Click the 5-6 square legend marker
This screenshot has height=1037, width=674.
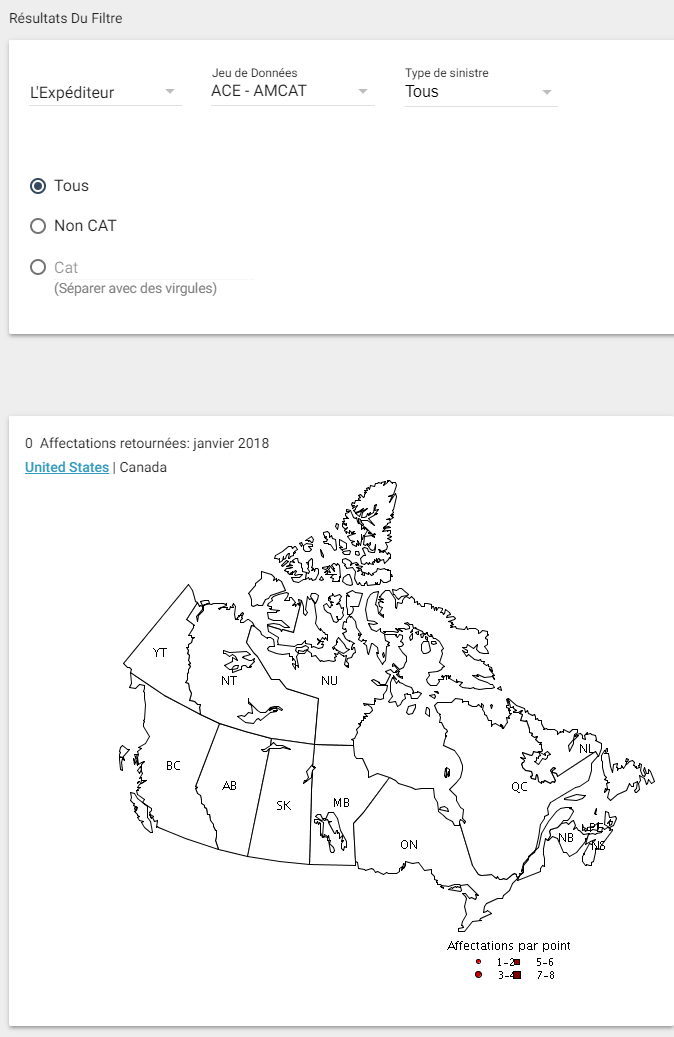coord(517,962)
